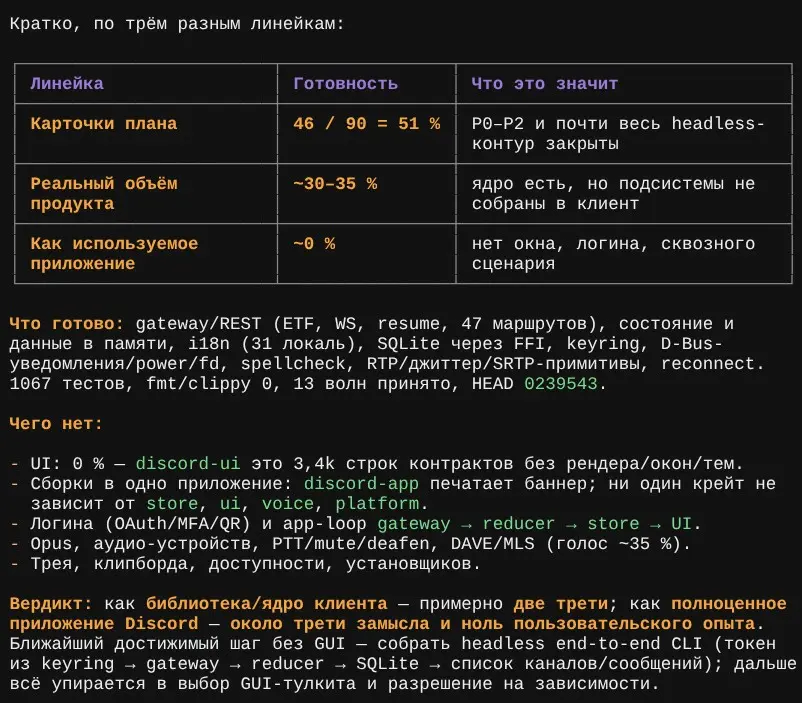This screenshot has width=802, height=703.
Task: Click the value "~30–35 %"
Action: 335,184
